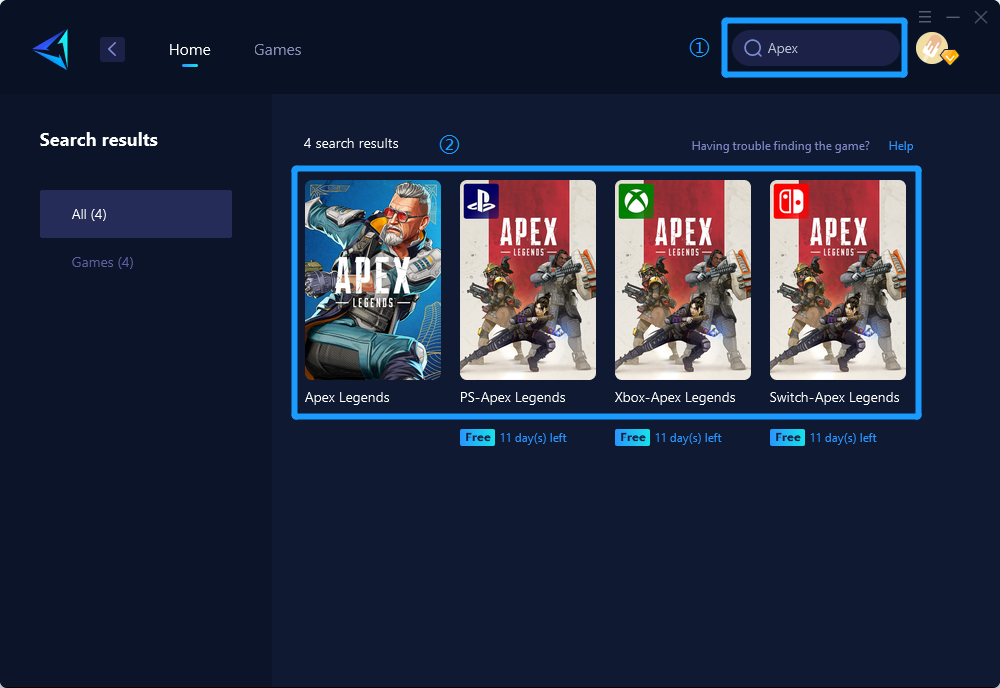Viewport: 1000px width, 688px height.
Task: Click the 'Search results' heading
Action: [99, 140]
